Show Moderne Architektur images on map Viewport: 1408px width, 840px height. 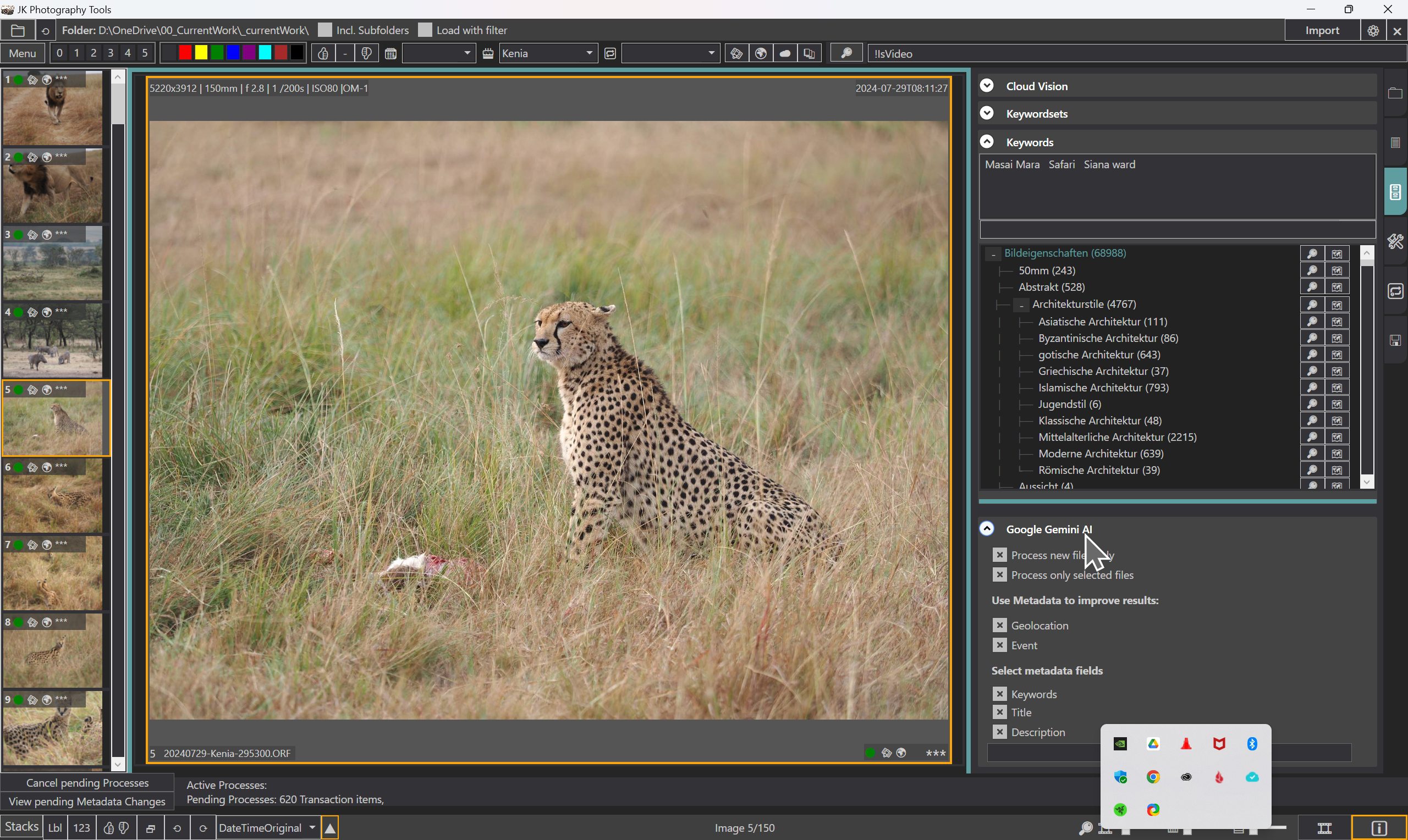[1336, 454]
